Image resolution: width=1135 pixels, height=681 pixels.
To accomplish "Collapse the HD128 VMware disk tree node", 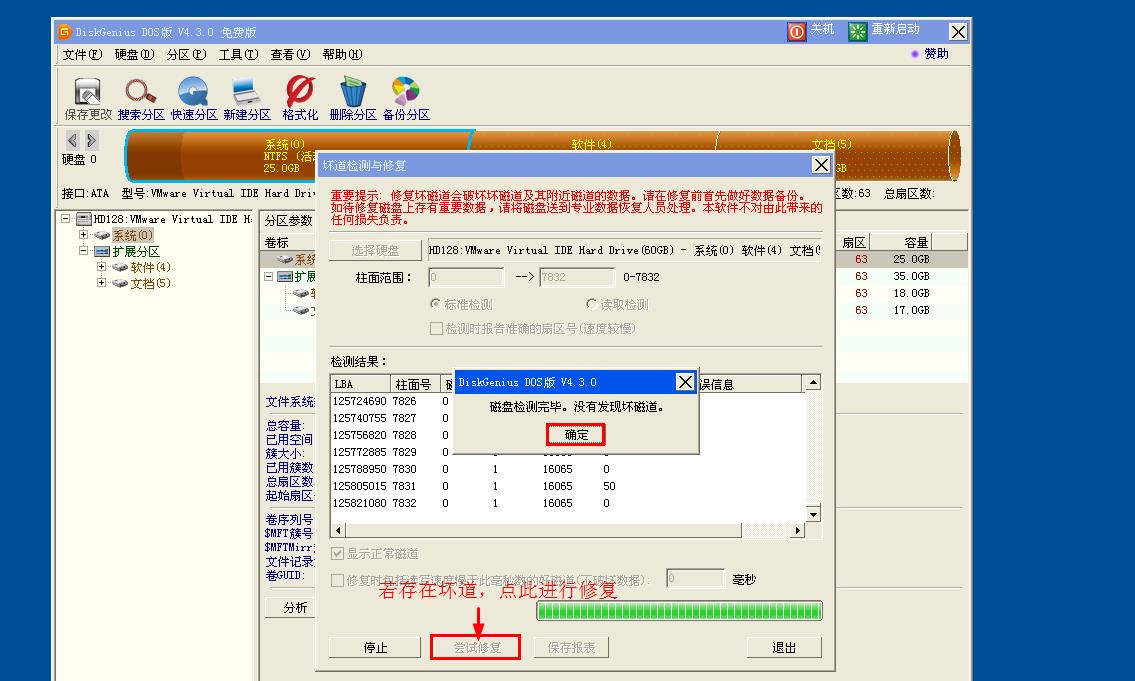I will [x=66, y=218].
